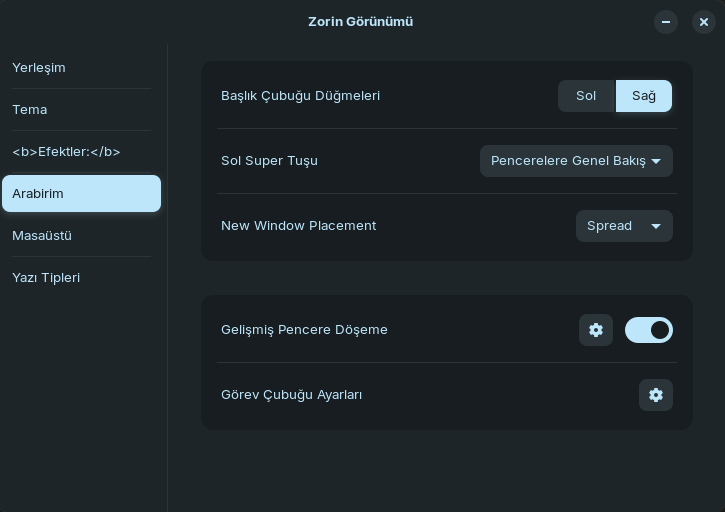Open Görev Çubuğu Ayarları gear icon

coord(656,395)
